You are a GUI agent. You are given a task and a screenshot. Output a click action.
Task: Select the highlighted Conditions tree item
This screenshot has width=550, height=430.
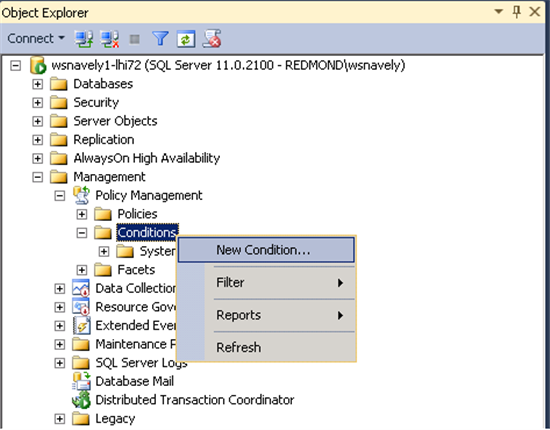(x=147, y=233)
